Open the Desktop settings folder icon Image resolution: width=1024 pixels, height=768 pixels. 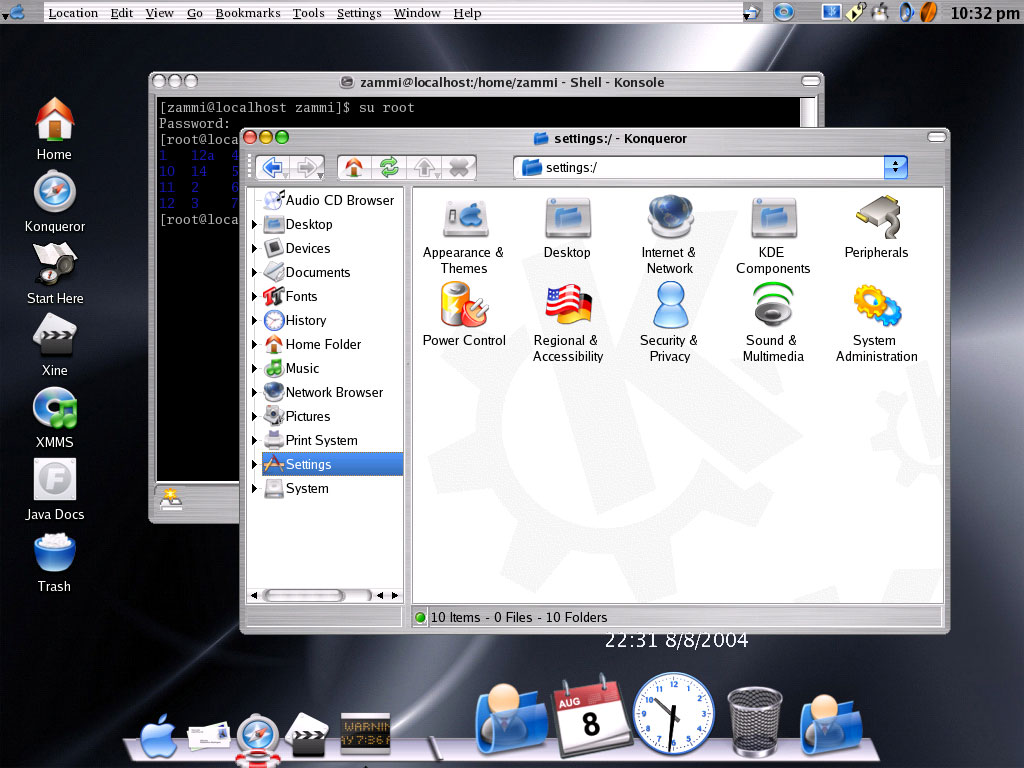pyautogui.click(x=567, y=228)
